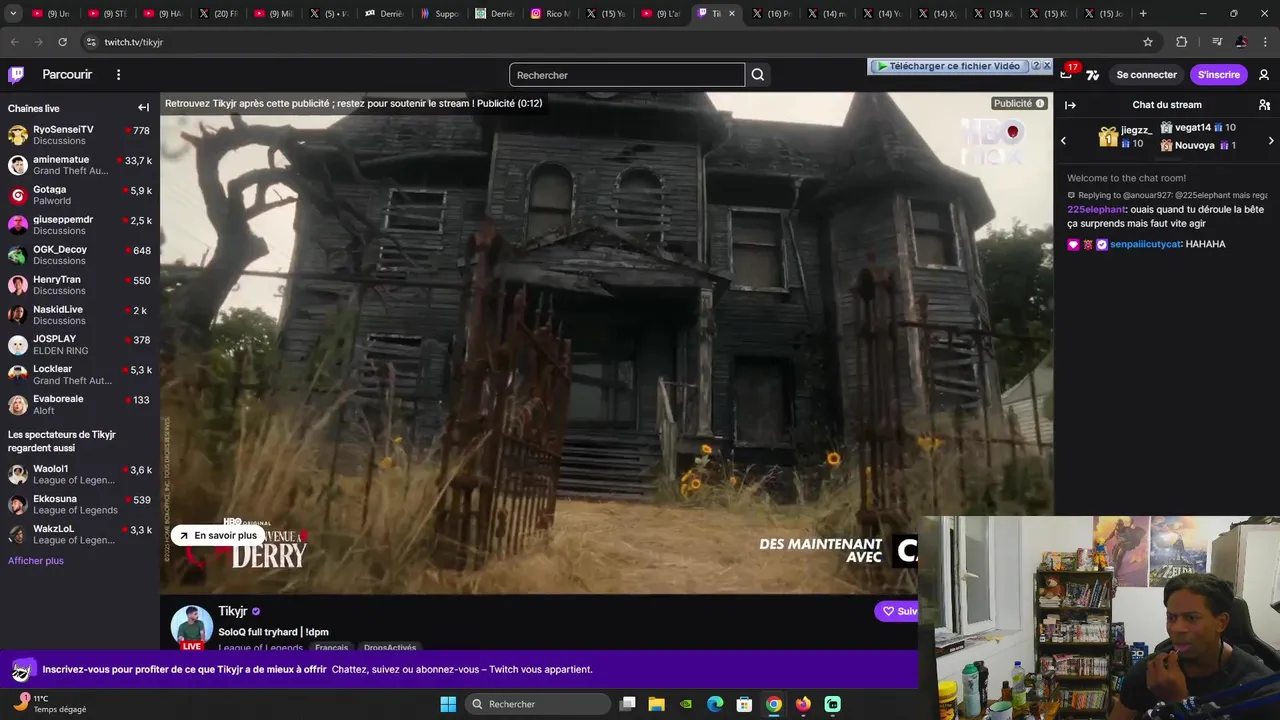
Task: Click En savoir plus ad button
Action: tap(217, 536)
